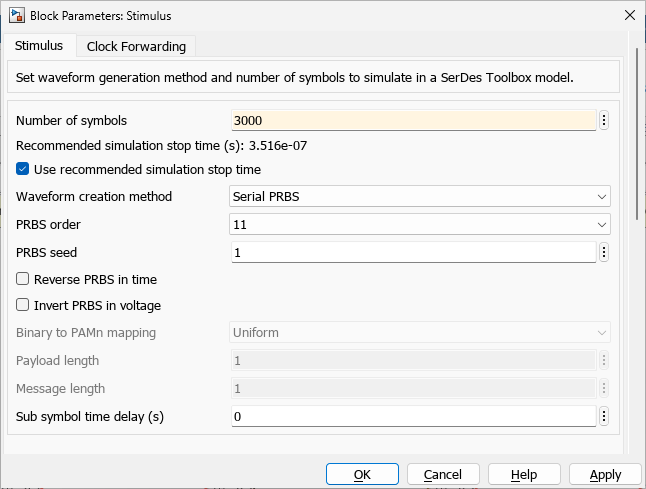Open Help for the Stimulus block
The image size is (646, 489).
(x=523, y=474)
